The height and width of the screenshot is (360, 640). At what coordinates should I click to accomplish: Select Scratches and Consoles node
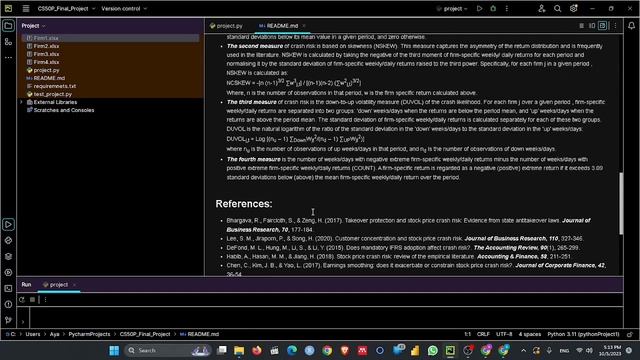[63, 110]
